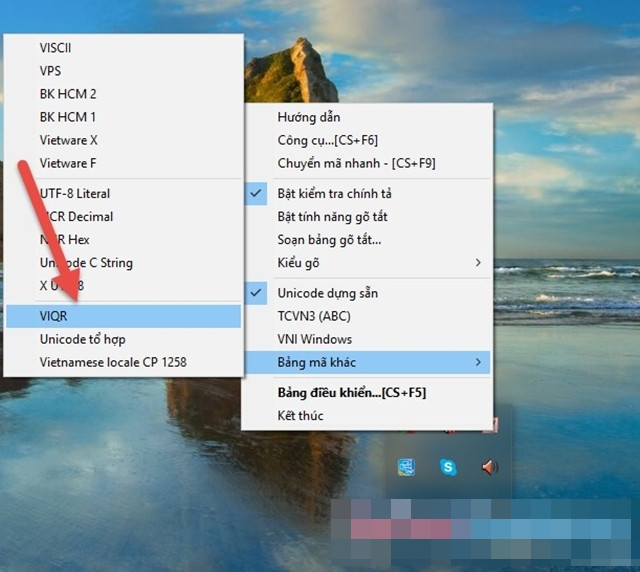Choose the VIQR encoding
Viewport: 640px width, 572px height.
click(x=53, y=316)
